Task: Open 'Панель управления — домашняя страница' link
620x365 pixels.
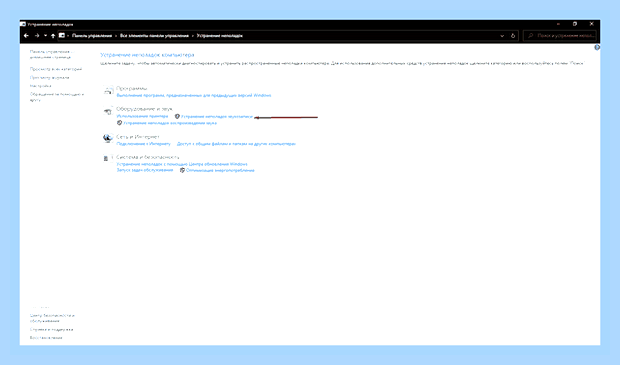Action: pyautogui.click(x=51, y=54)
